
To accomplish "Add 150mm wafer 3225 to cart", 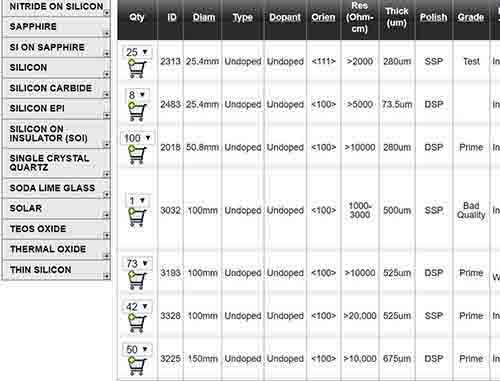I will (x=137, y=366).
